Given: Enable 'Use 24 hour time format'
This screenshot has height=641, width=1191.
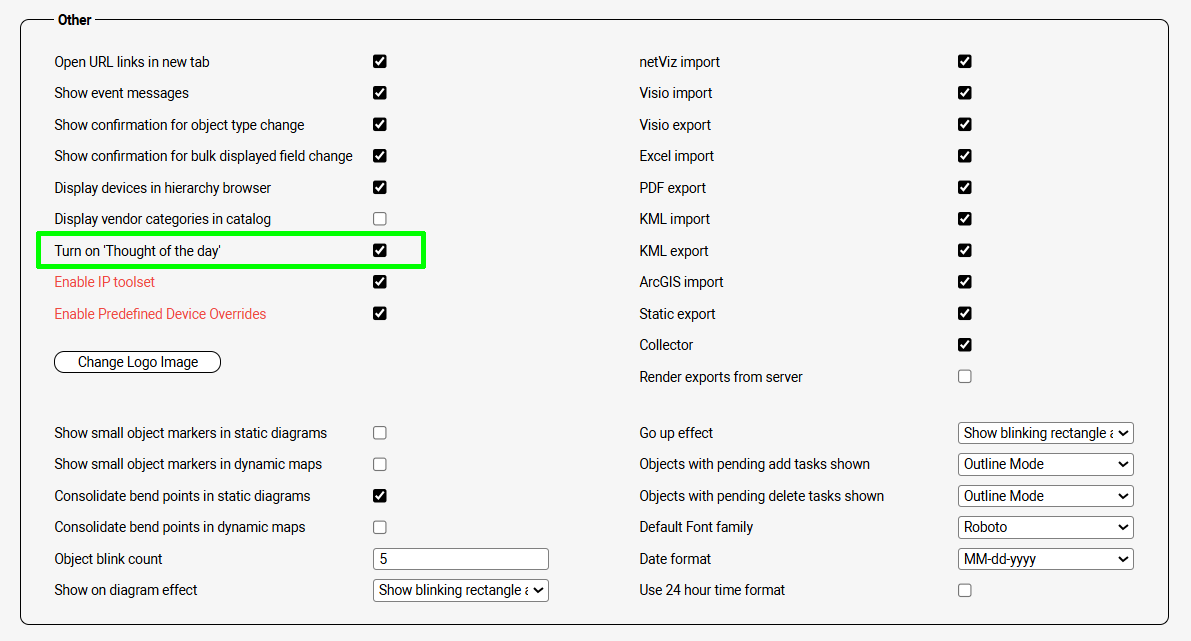Looking at the screenshot, I should (x=965, y=590).
